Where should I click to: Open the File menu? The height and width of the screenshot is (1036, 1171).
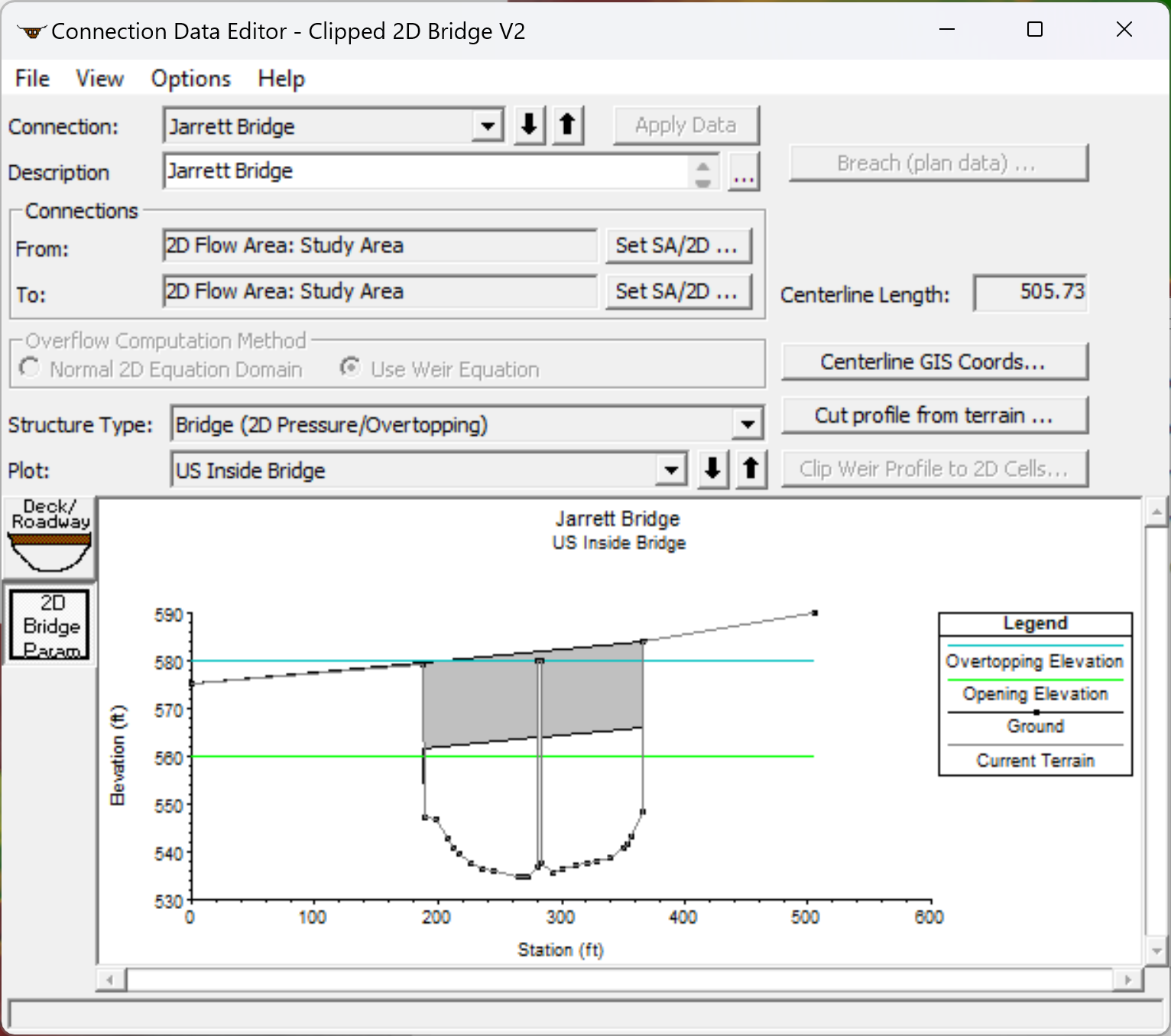click(x=32, y=79)
